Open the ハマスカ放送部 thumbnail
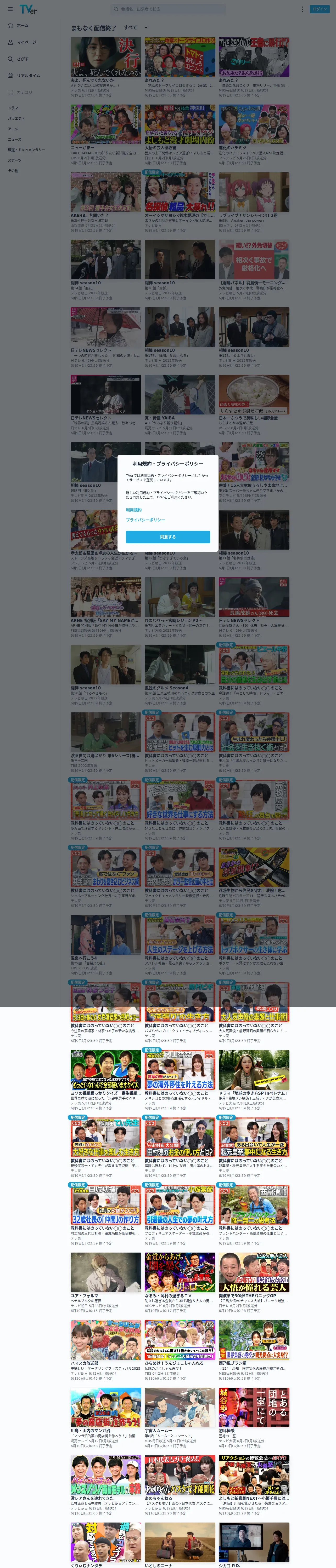Viewport: 336px width, 1568px height. pos(105,1340)
